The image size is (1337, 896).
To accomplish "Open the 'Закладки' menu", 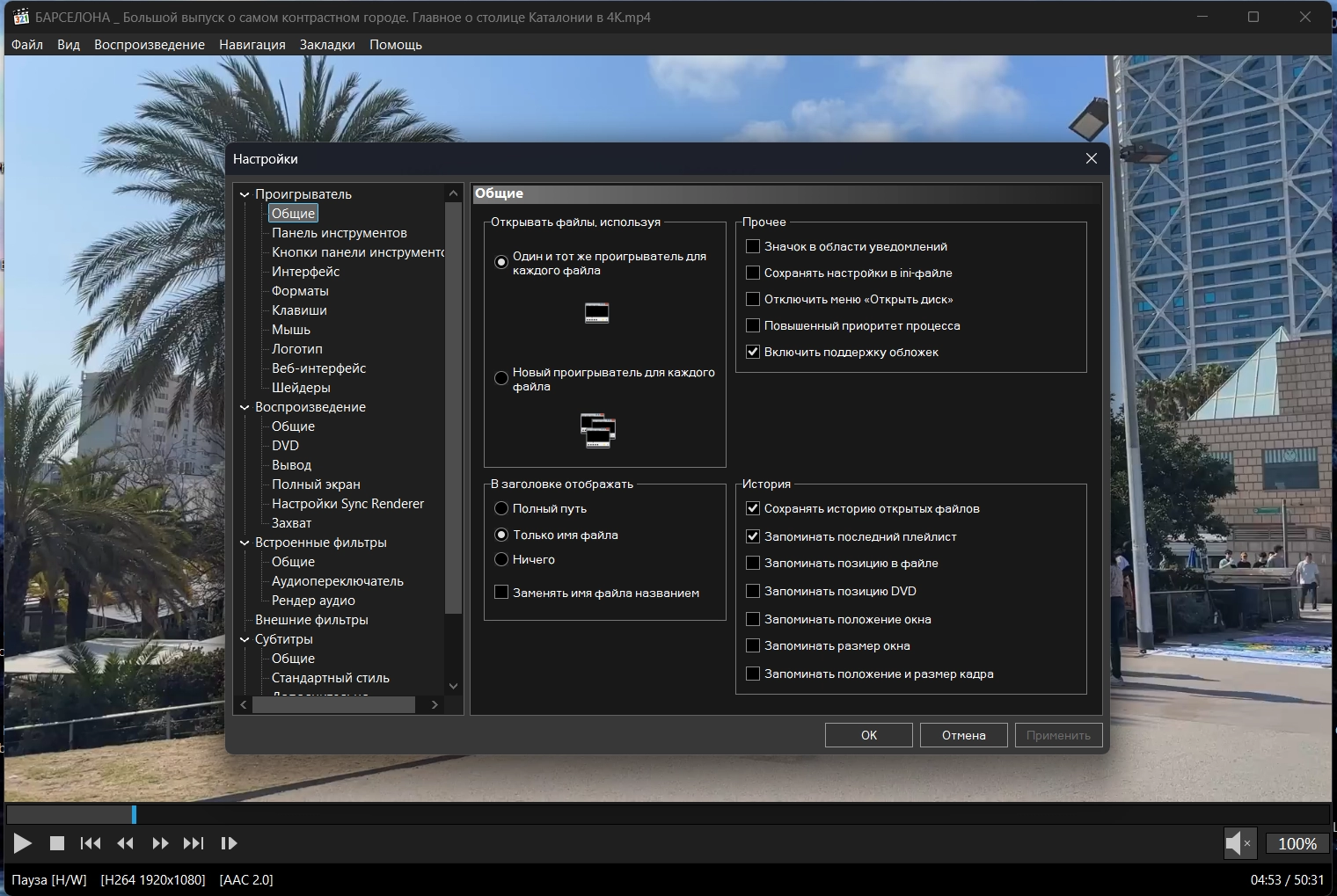I will click(x=327, y=45).
